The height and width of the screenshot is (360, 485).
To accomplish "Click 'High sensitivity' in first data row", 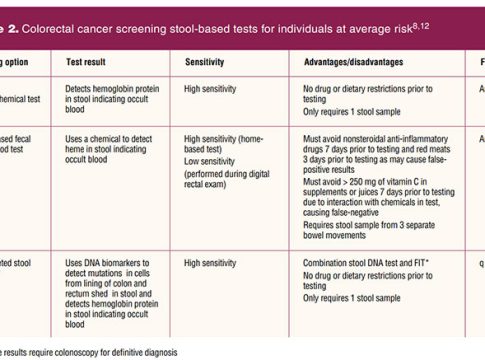I will [x=210, y=89].
